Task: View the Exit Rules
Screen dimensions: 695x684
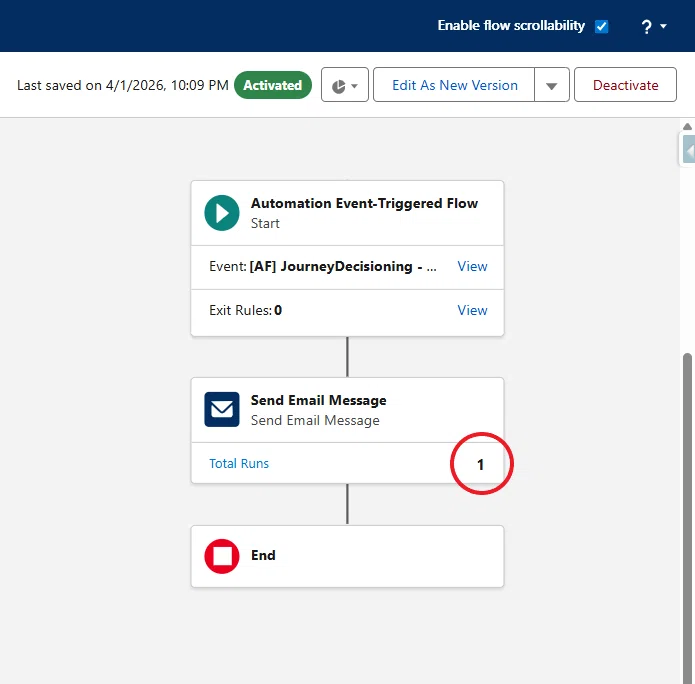Action: 472,310
